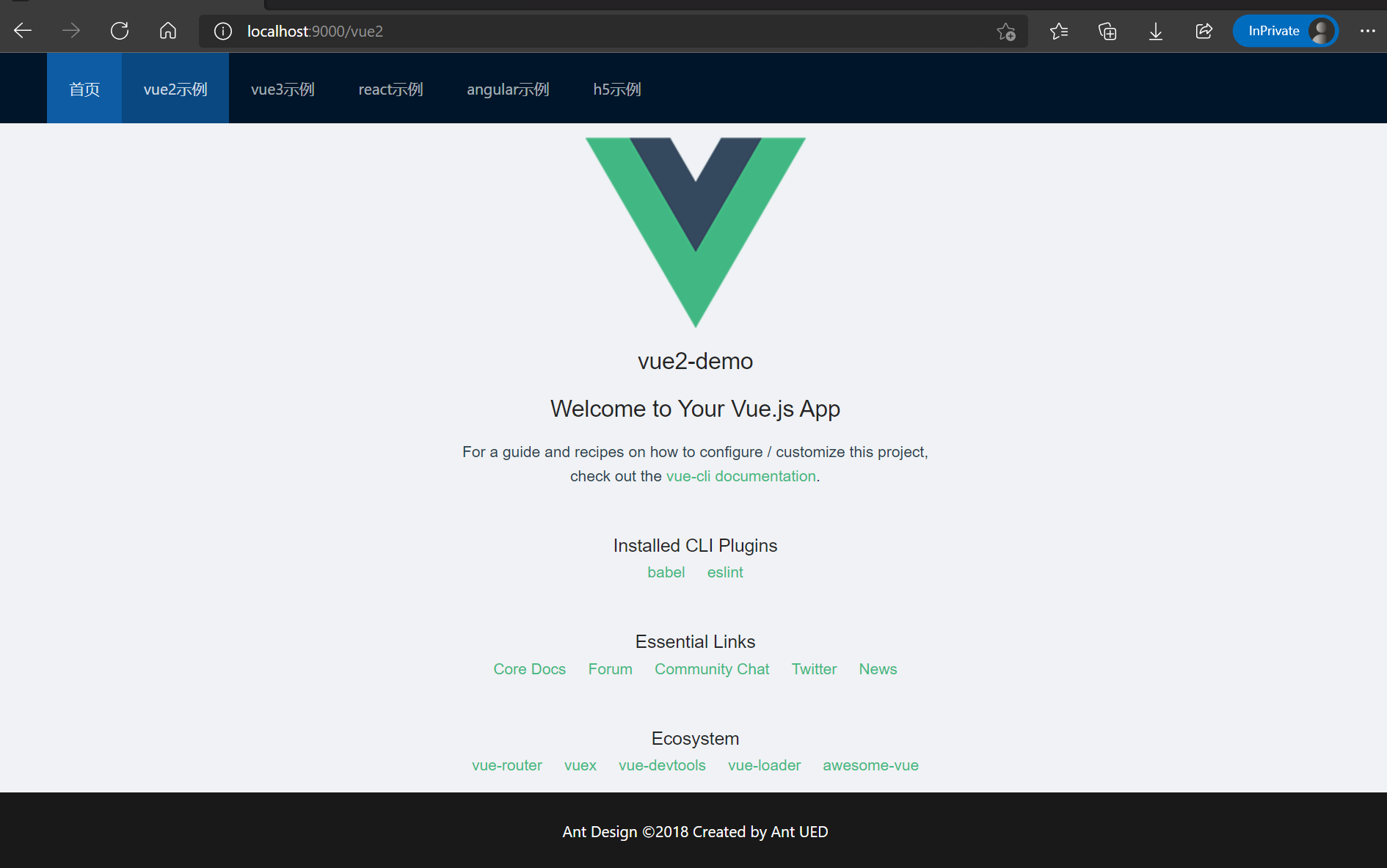Click the vue2-demo title text
The height and width of the screenshot is (868, 1387).
[696, 361]
